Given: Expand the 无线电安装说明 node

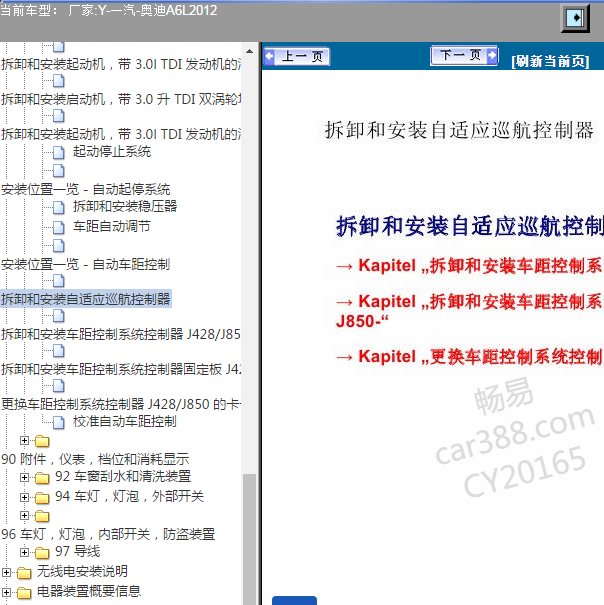Looking at the screenshot, I should coord(6,572).
